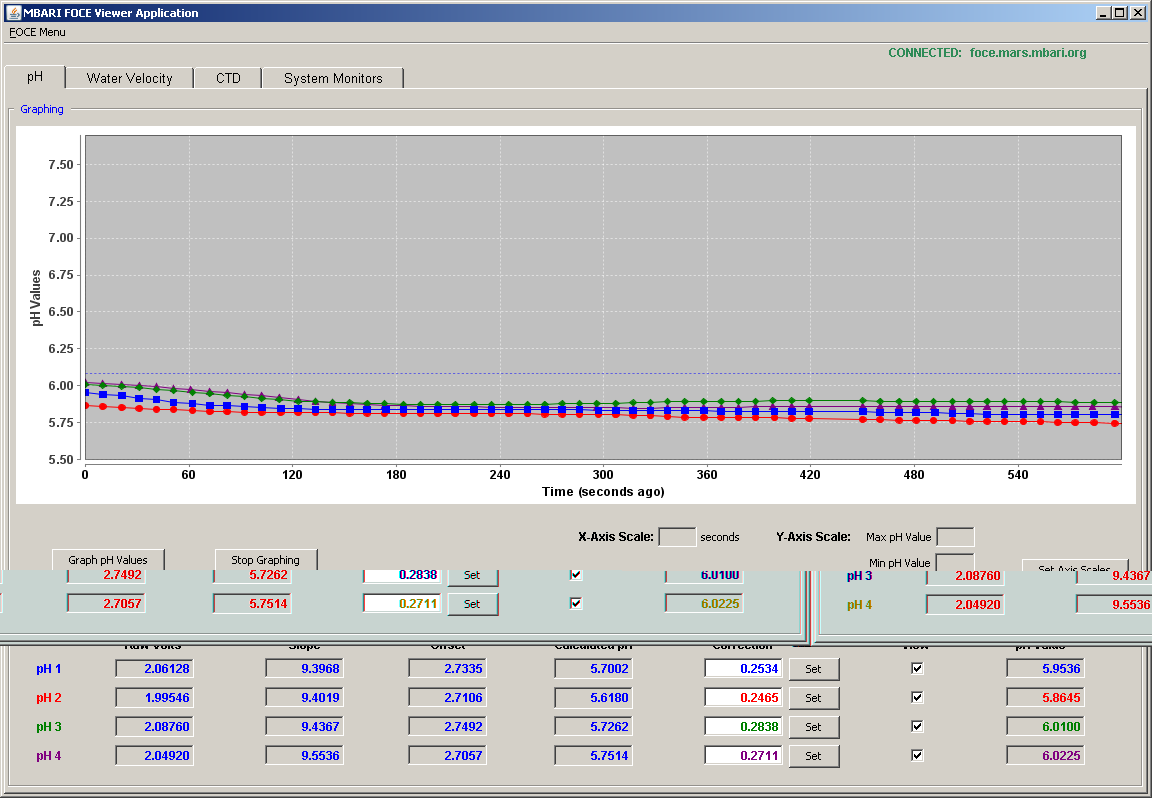The height and width of the screenshot is (798, 1152).
Task: Click Set button for pH 4 correction
Action: pos(813,755)
